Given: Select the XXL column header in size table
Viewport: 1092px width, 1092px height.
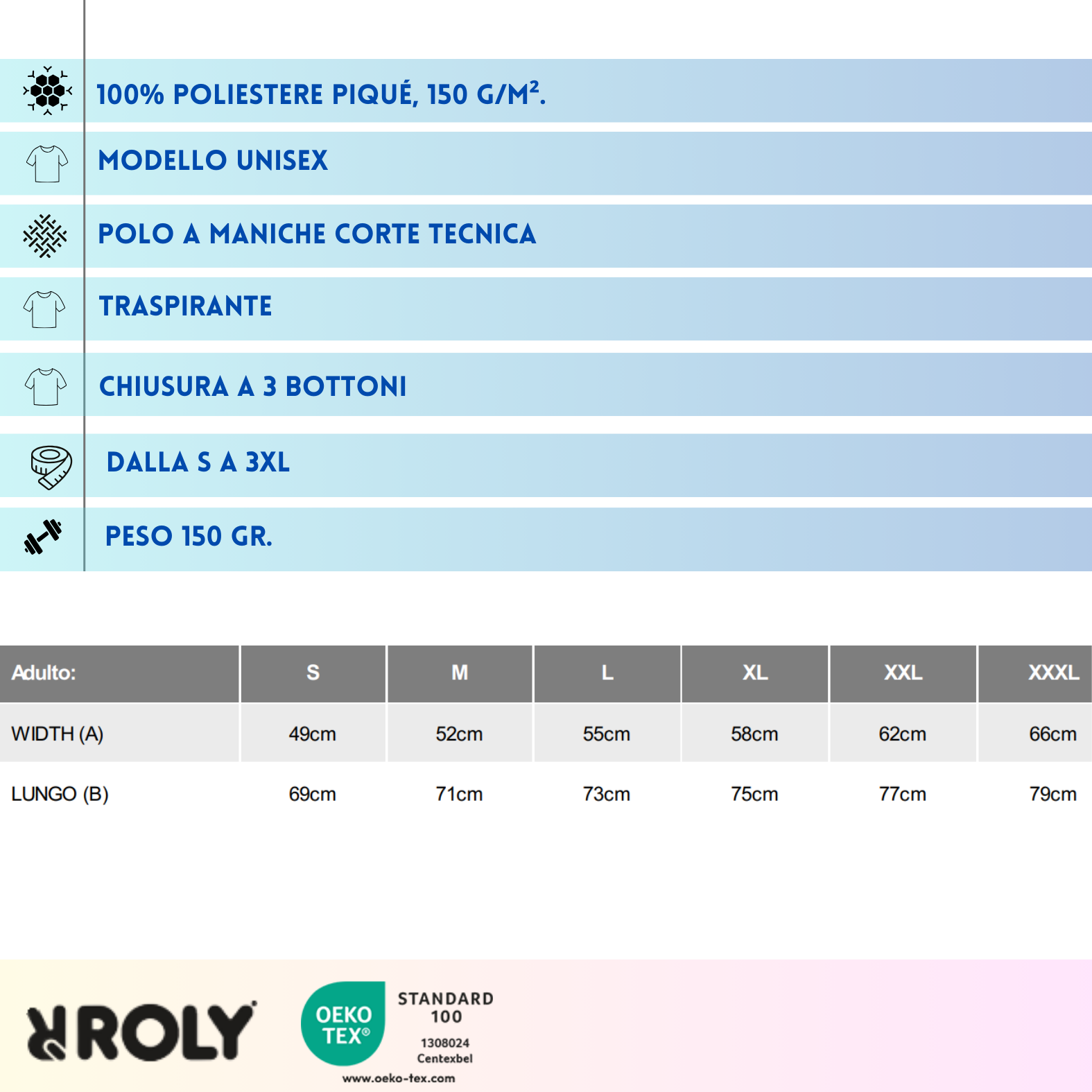Looking at the screenshot, I should pyautogui.click(x=903, y=673).
